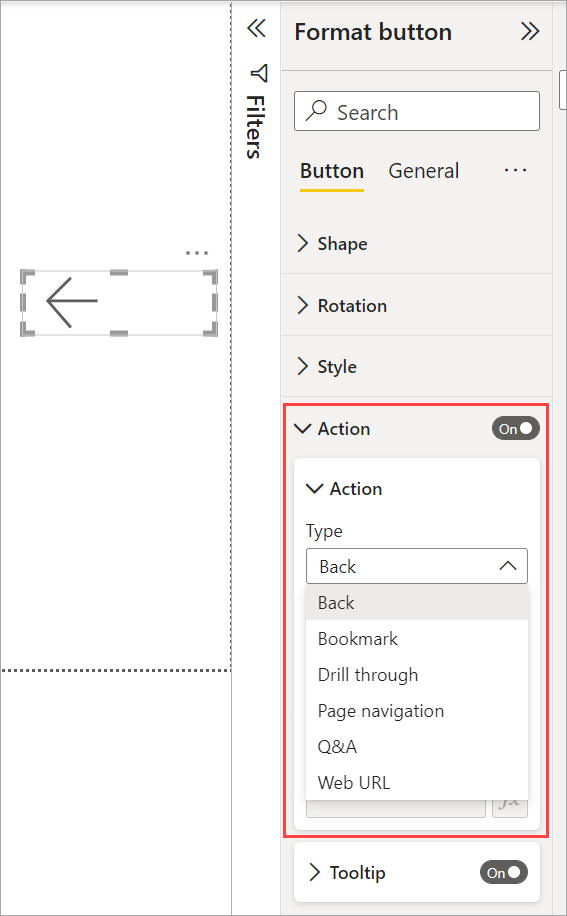Click the Filters funnel icon
The height and width of the screenshot is (916, 567).
(x=259, y=73)
